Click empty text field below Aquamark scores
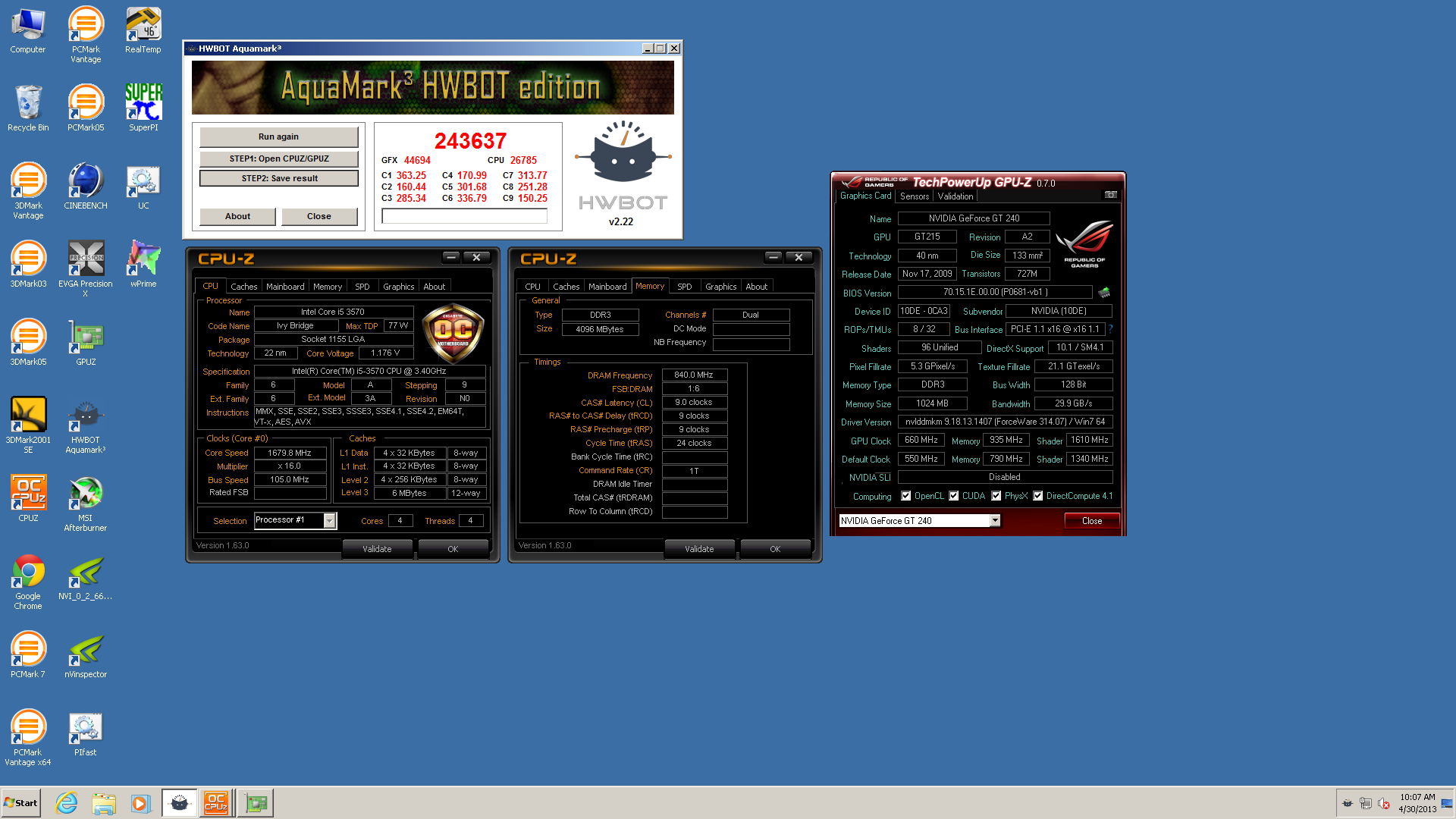The width and height of the screenshot is (1456, 819). point(464,217)
